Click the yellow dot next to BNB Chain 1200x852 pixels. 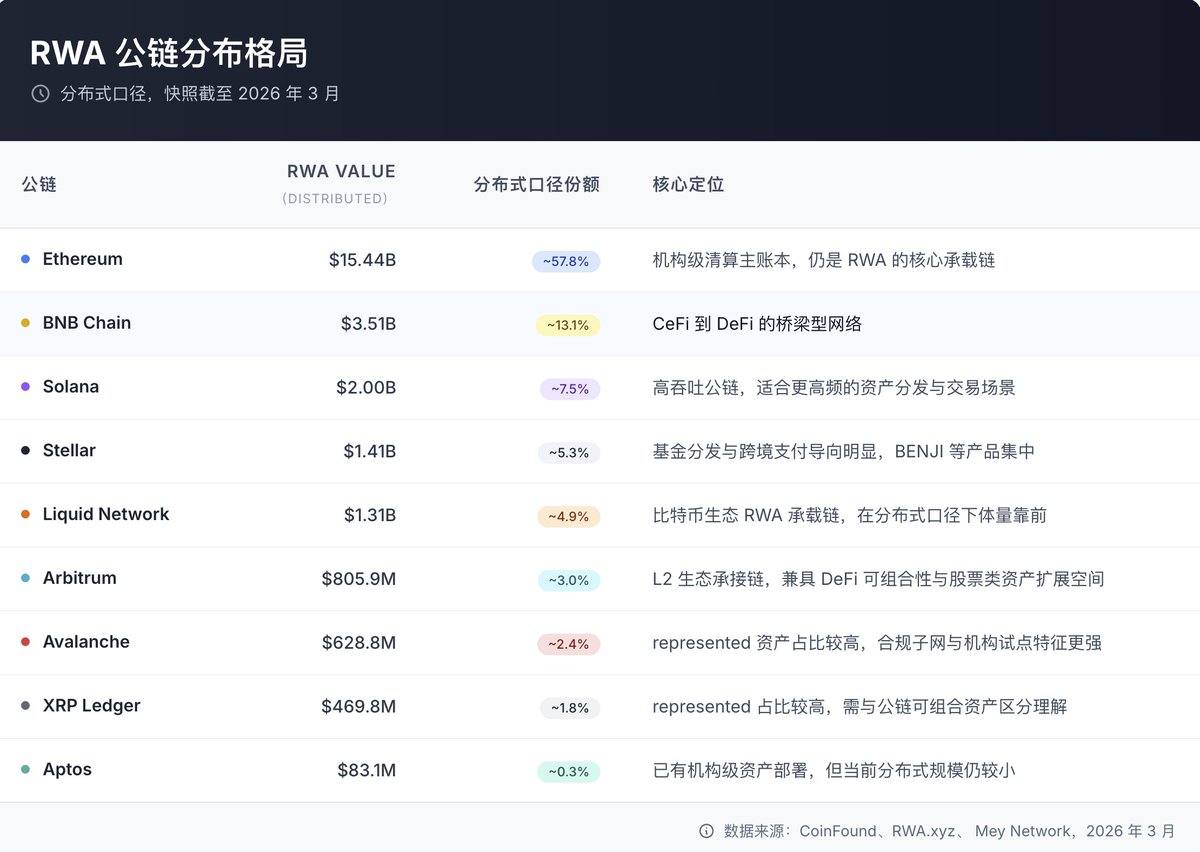25,323
